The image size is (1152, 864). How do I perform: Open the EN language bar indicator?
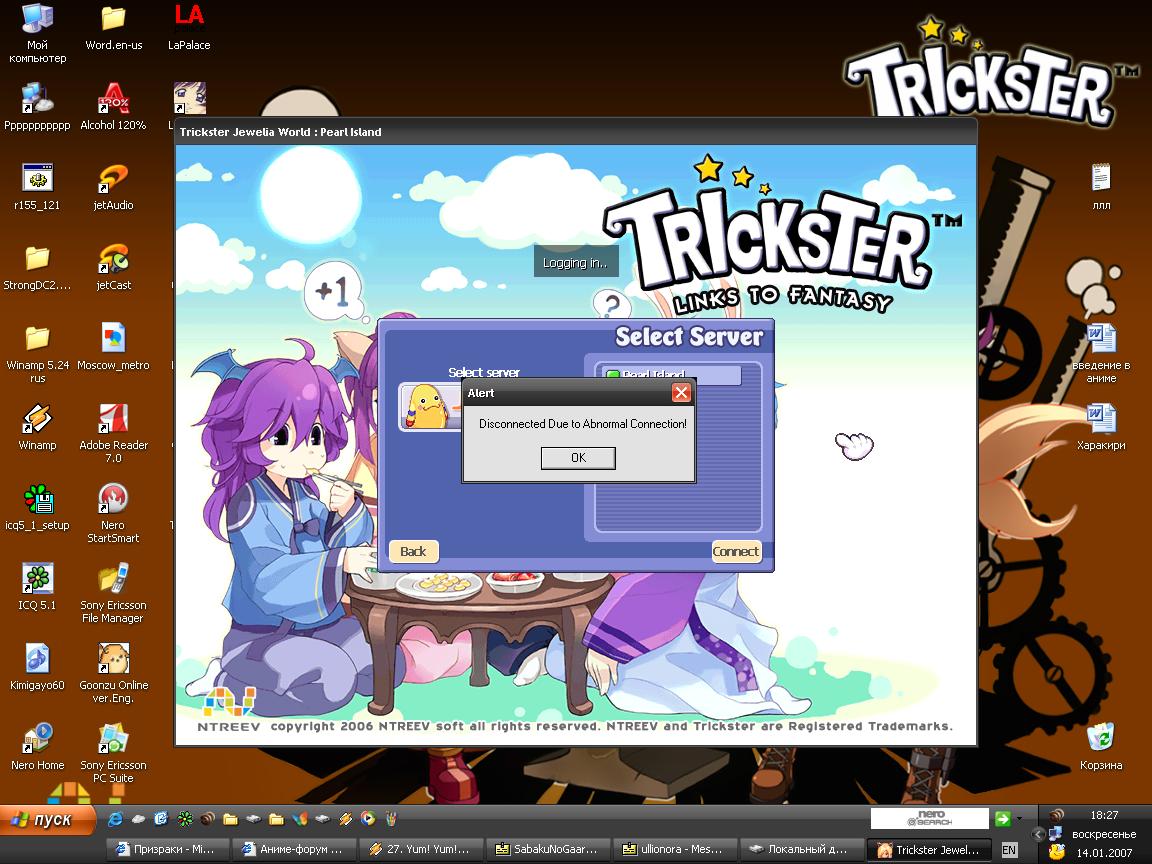(x=1009, y=850)
